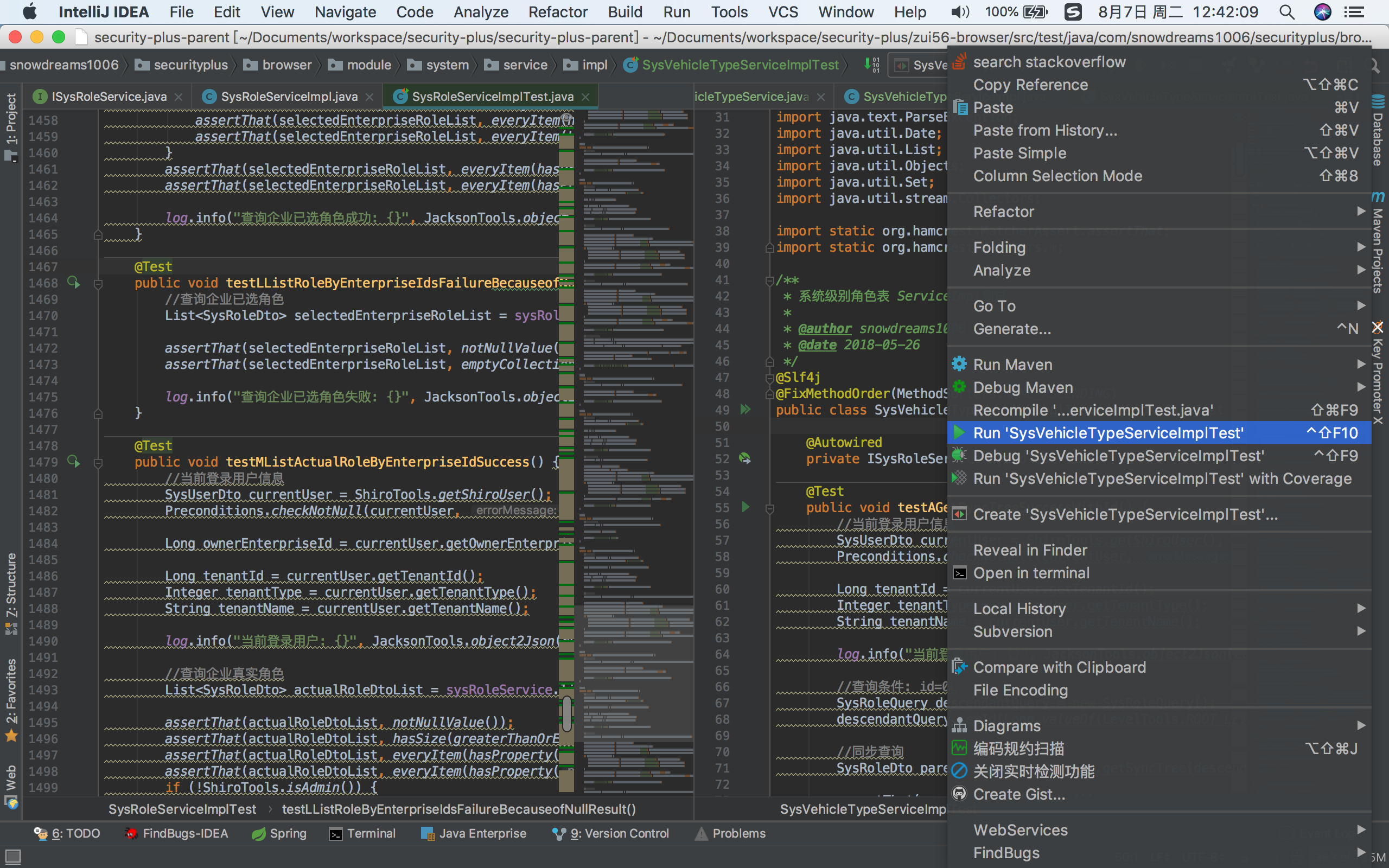Open the Navigate menu
Viewport: 1389px width, 868px height.
345,12
